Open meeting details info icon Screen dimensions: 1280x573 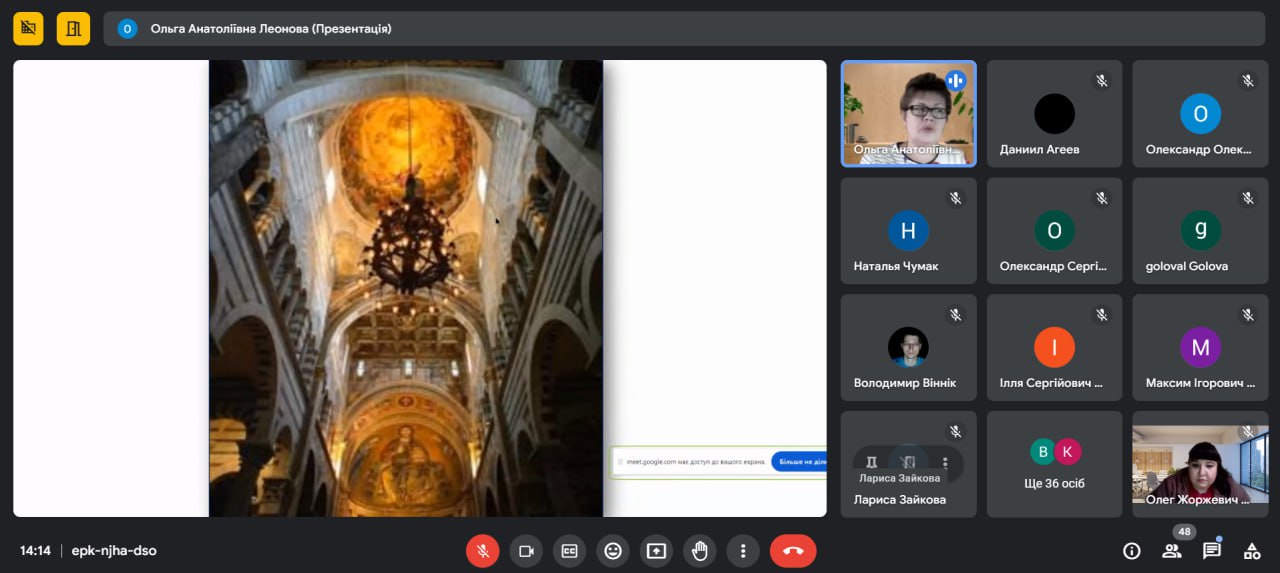1132,551
